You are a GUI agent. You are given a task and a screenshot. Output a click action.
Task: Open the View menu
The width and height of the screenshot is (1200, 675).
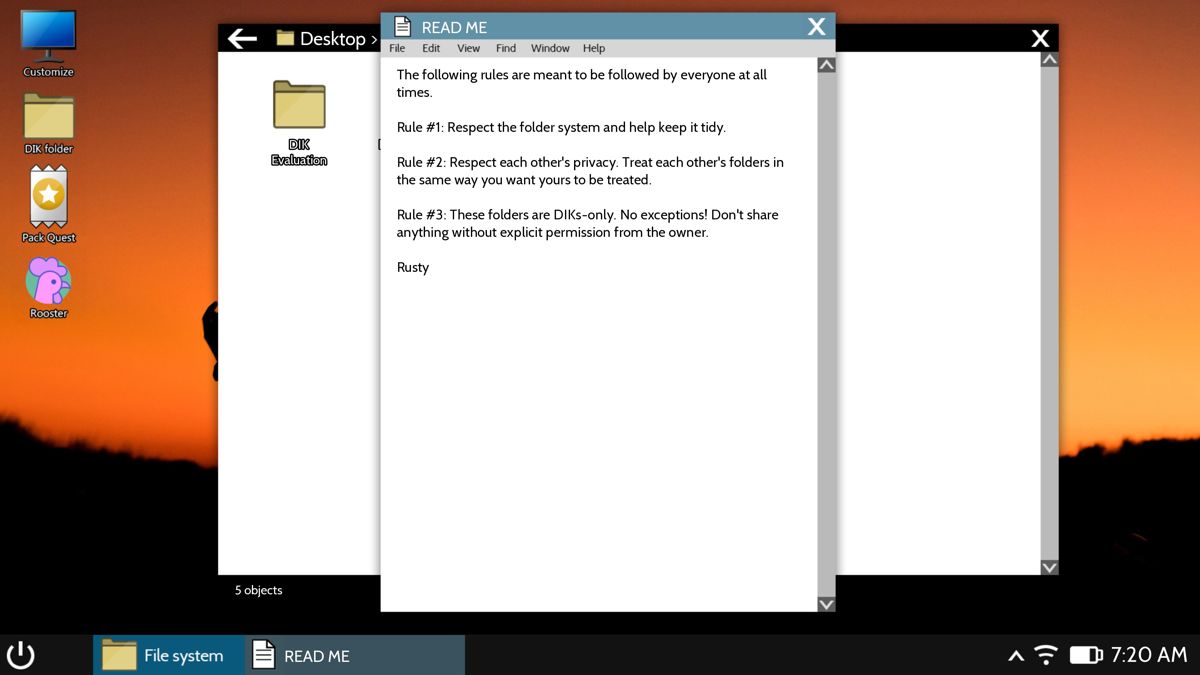click(468, 48)
